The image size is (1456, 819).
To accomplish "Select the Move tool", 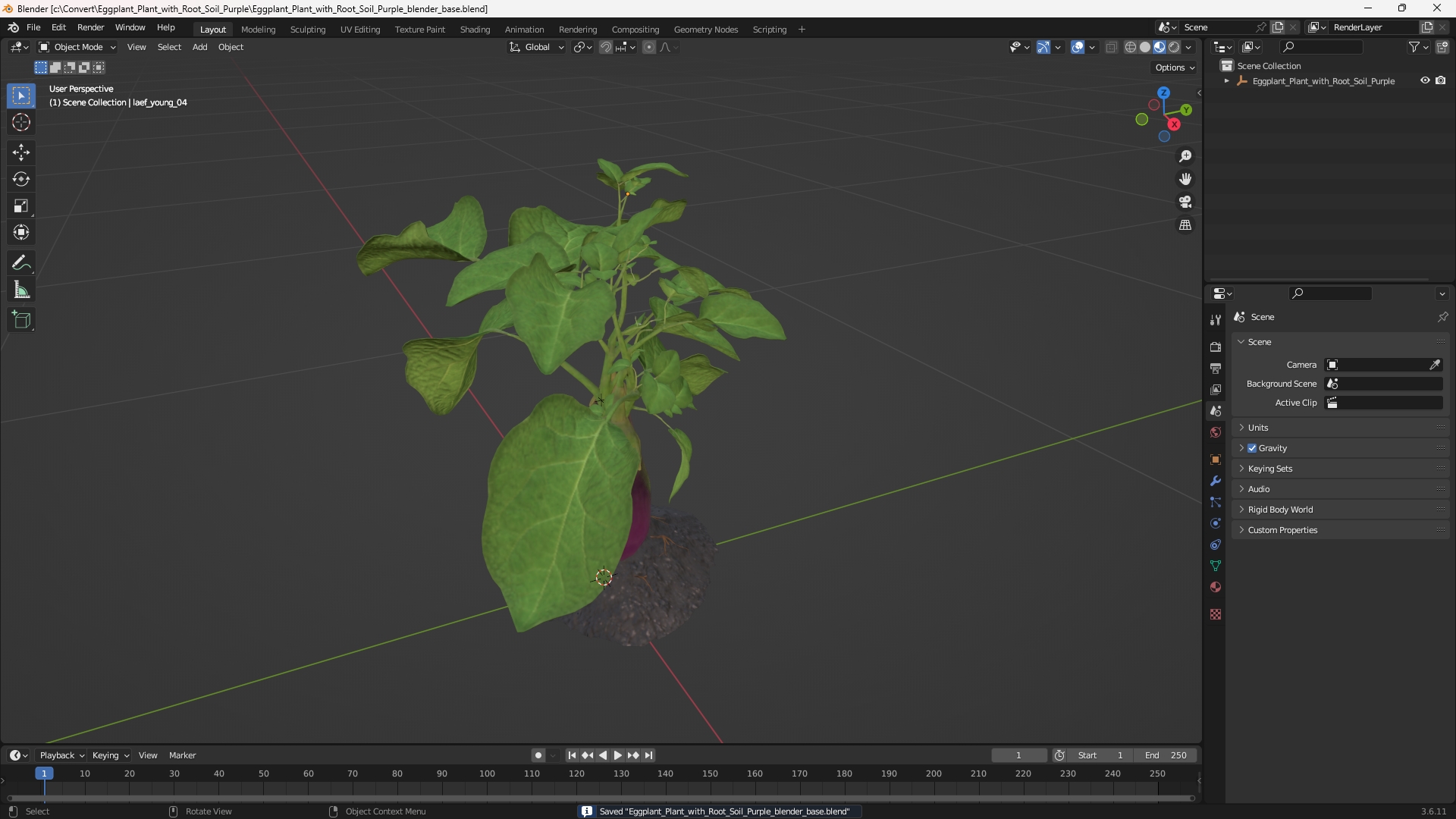I will (21, 152).
